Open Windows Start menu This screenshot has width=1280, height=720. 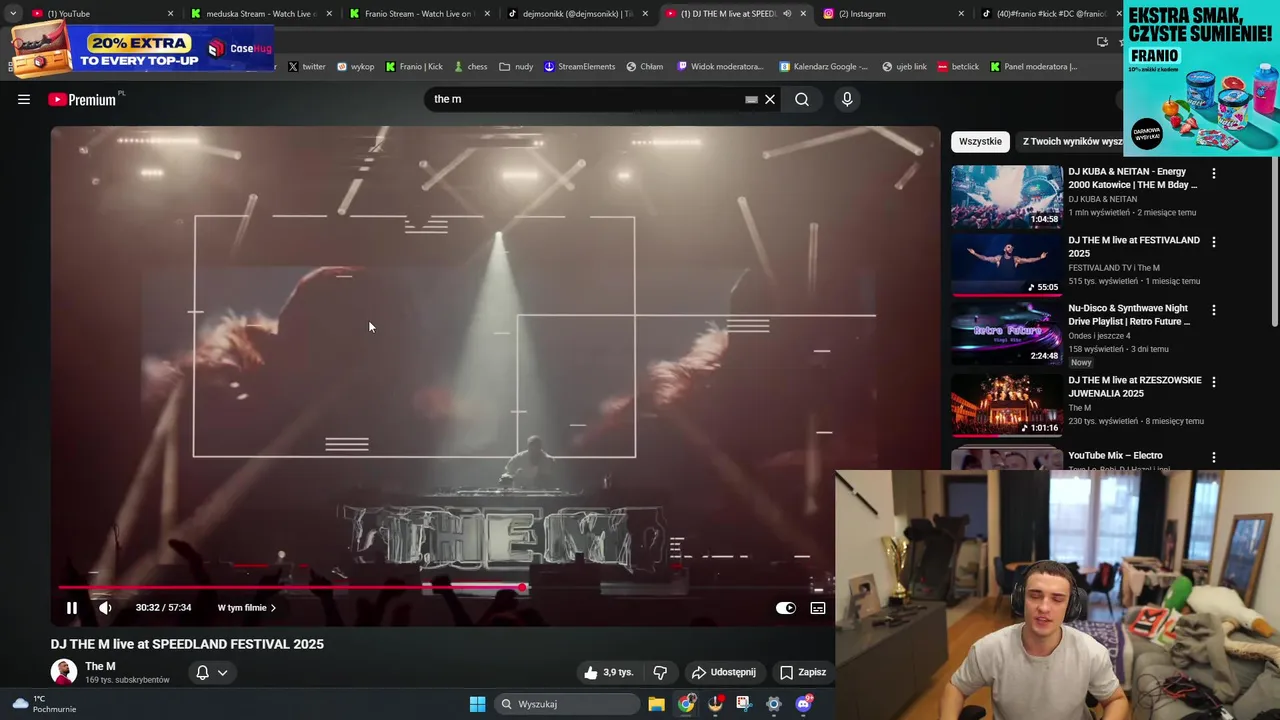coord(477,704)
